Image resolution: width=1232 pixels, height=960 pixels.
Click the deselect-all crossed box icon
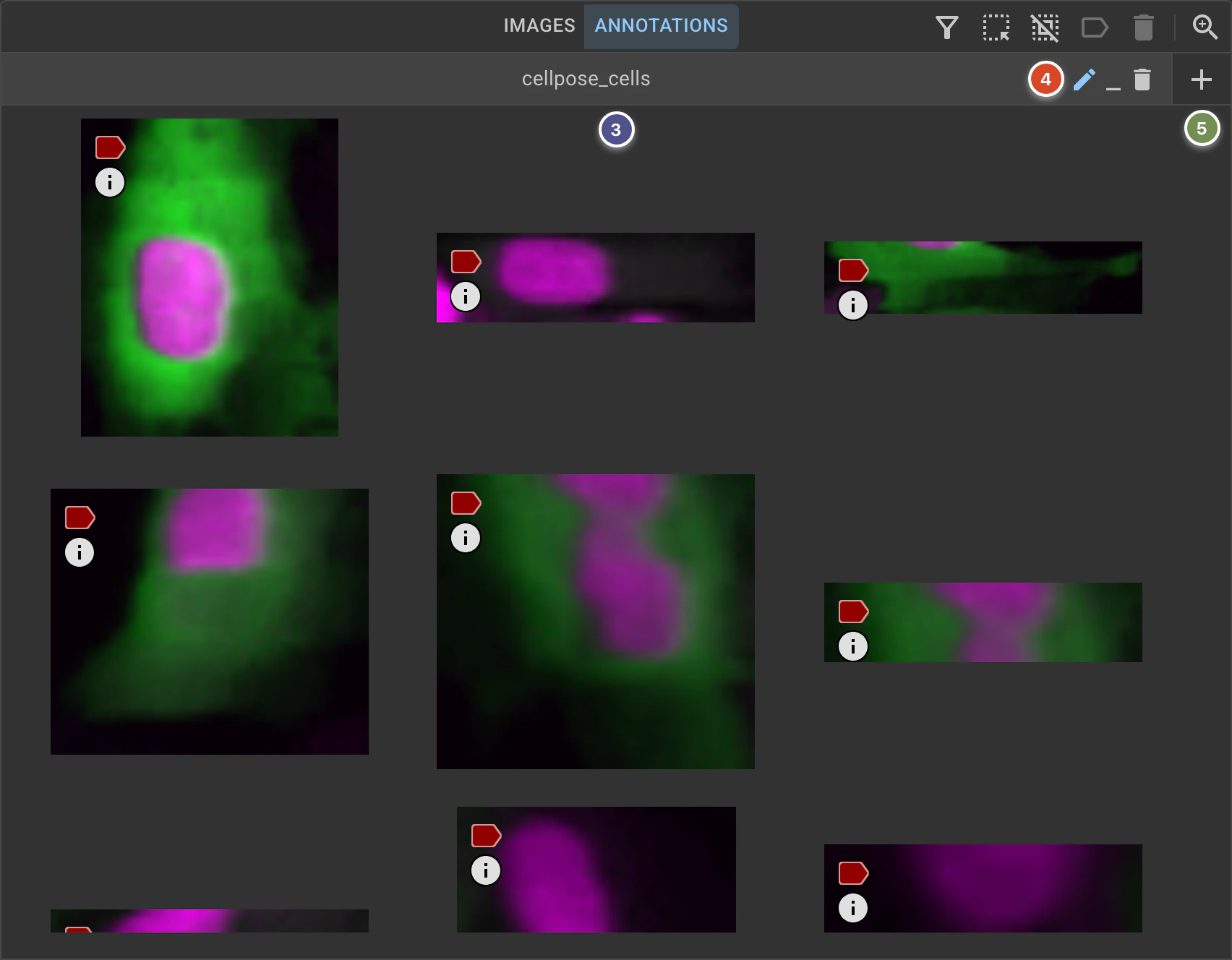point(1045,27)
